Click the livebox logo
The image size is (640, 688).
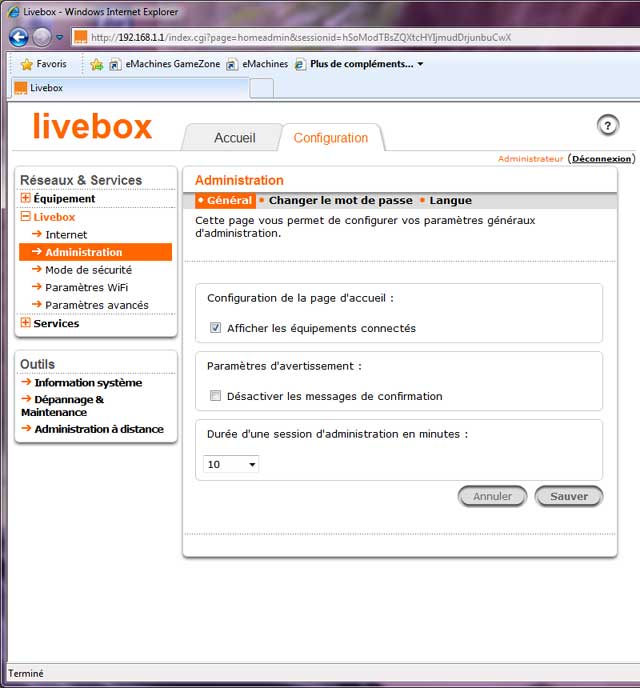coord(93,126)
